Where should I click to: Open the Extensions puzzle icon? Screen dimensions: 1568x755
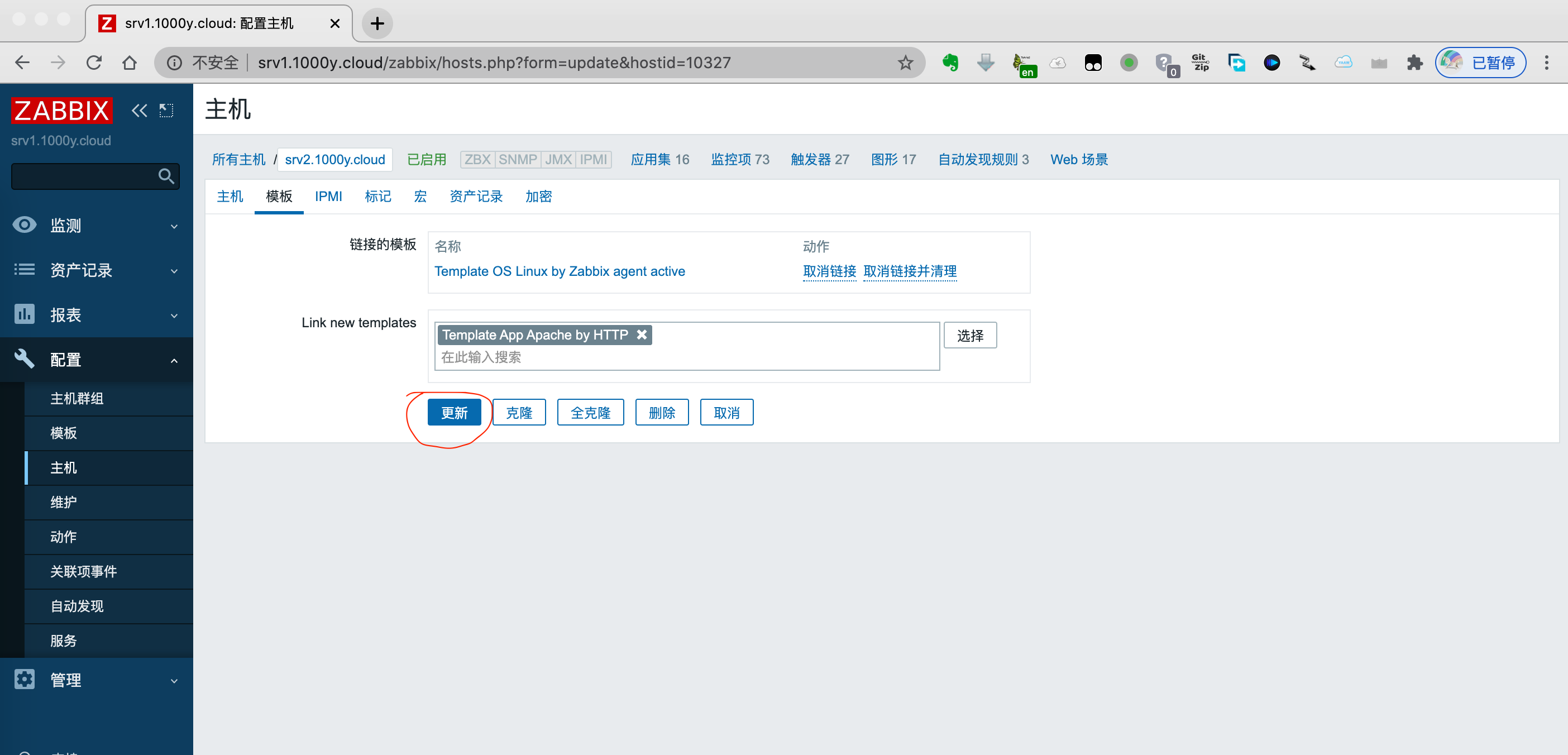(x=1415, y=63)
